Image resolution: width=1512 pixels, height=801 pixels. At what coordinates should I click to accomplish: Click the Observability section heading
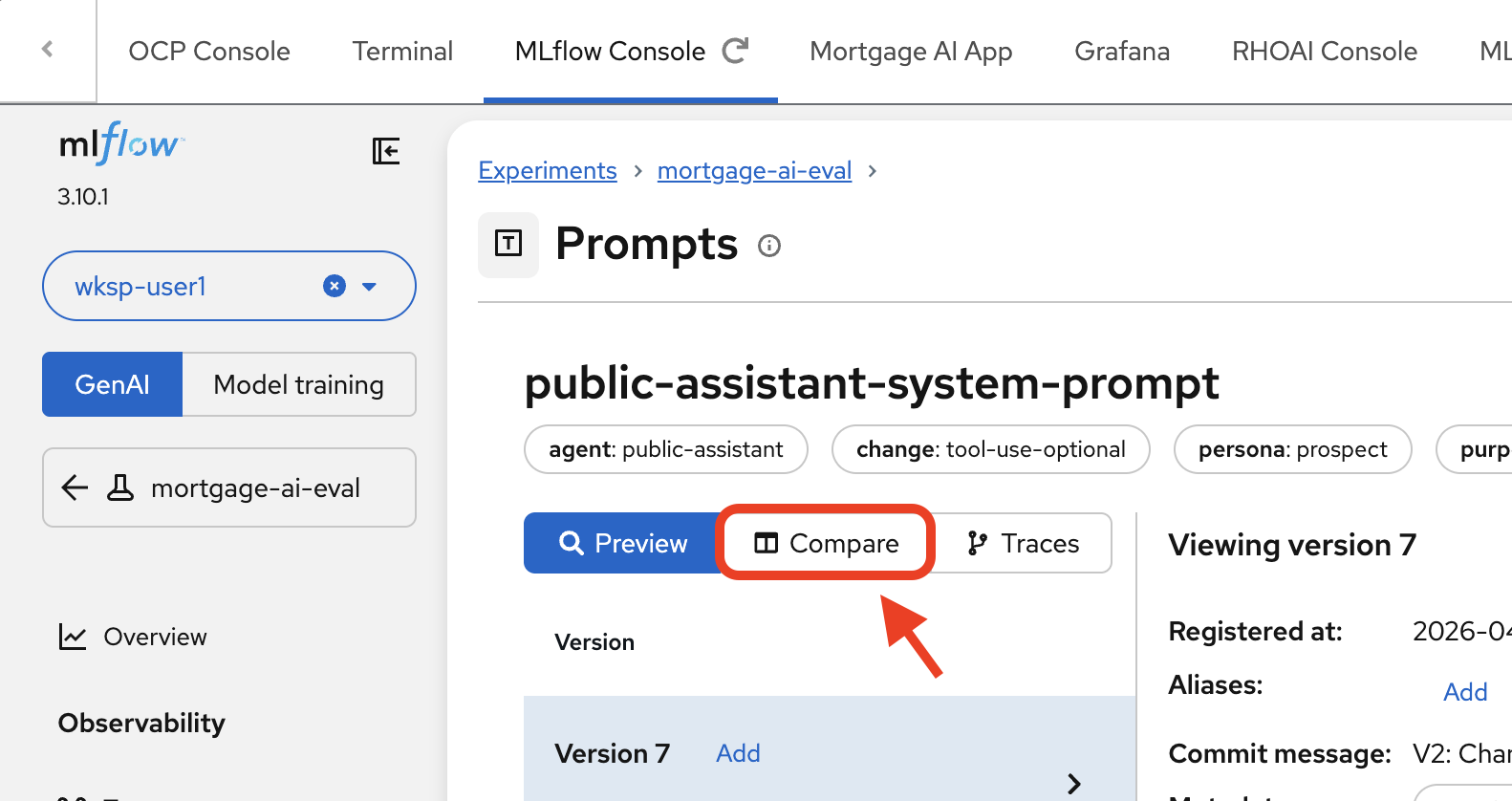coord(141,723)
